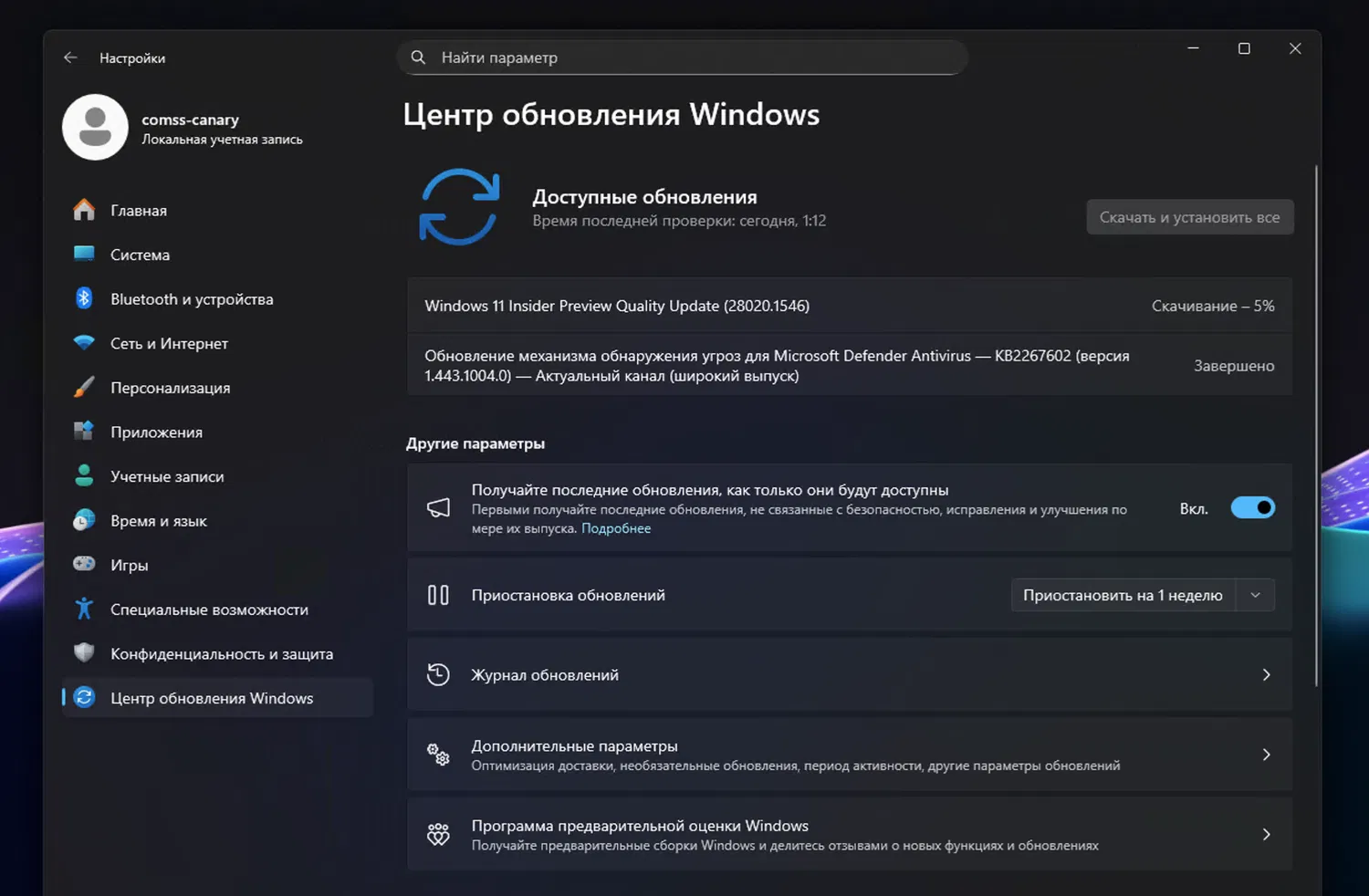Check Windows 11 Insider Preview download progress

point(1213,306)
